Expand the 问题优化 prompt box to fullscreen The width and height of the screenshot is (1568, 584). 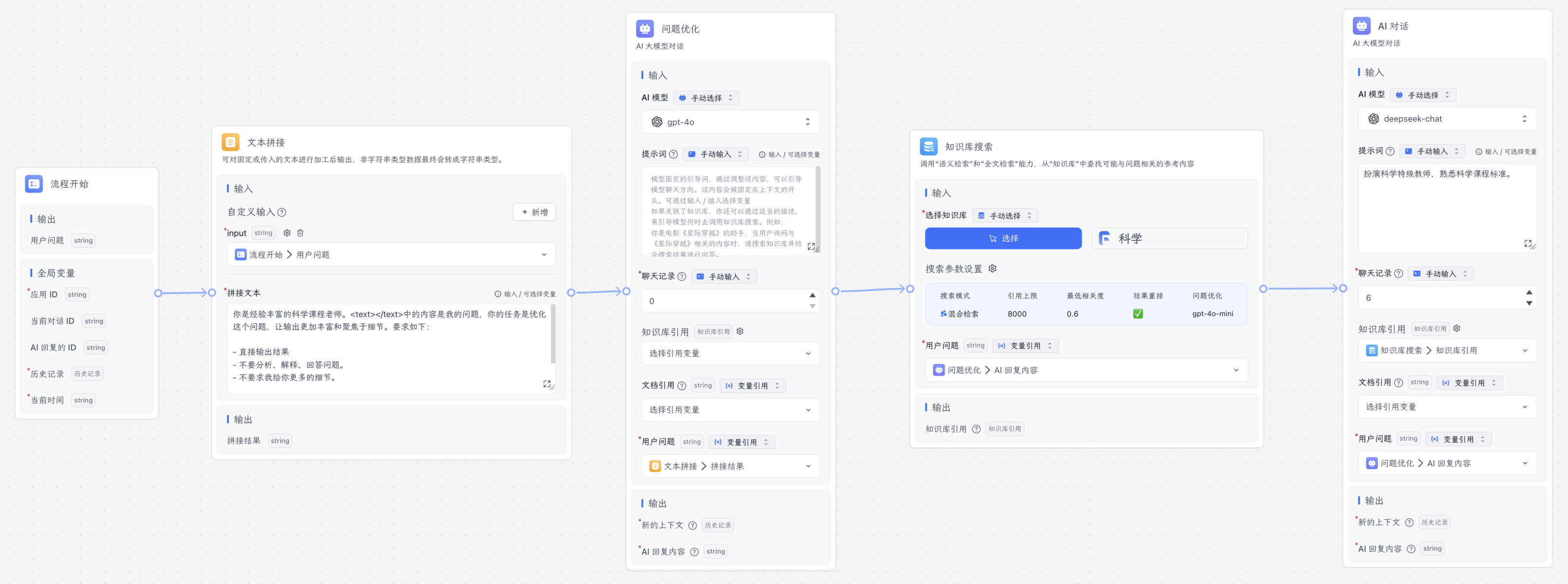(x=811, y=246)
